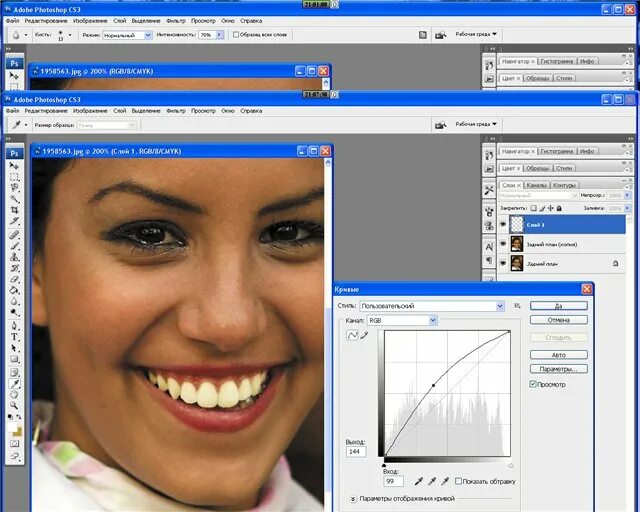
Task: Select the Brush tool
Action: pyautogui.click(x=14, y=246)
